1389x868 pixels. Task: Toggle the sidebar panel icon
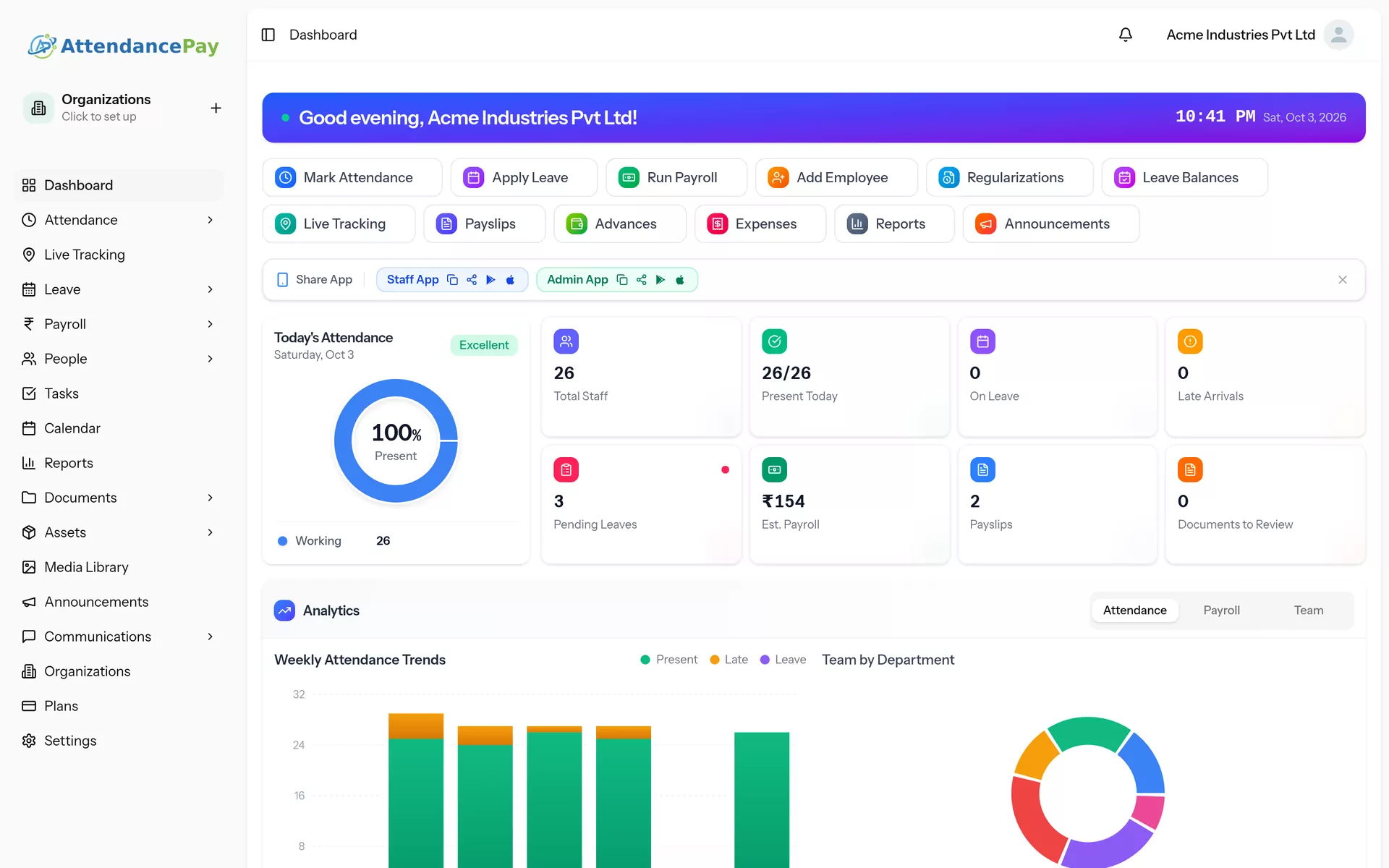coord(268,35)
